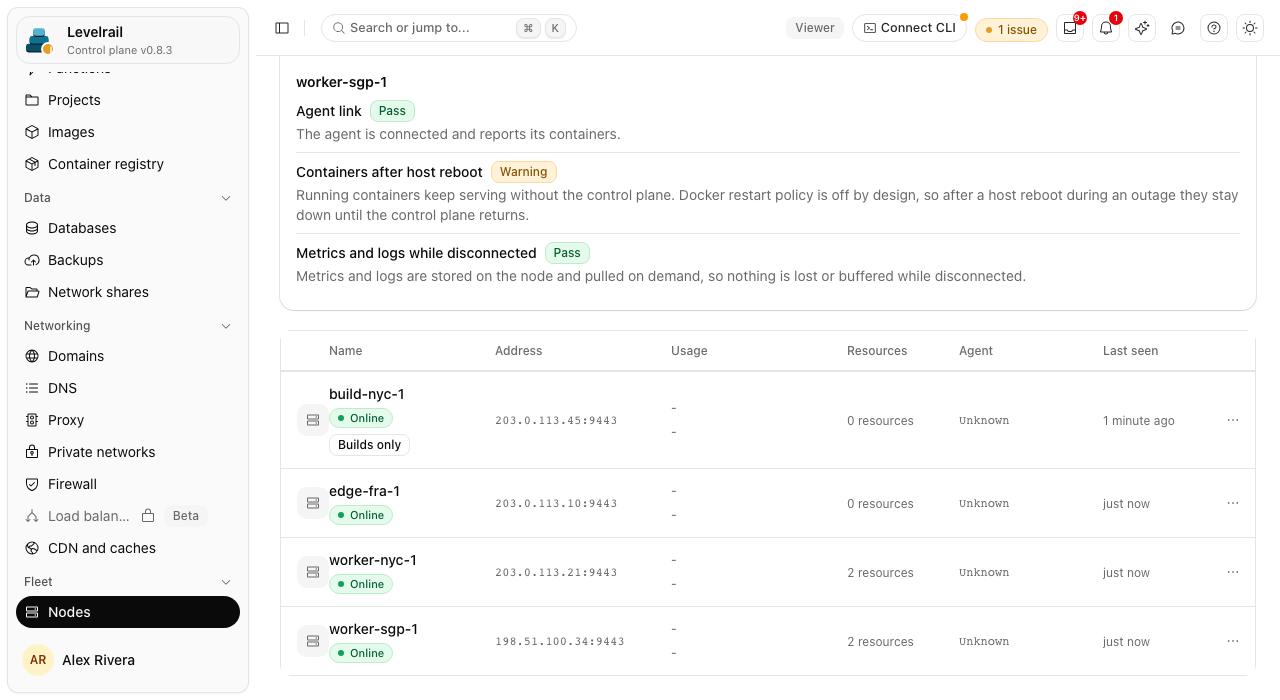Viewport: 1280px width, 700px height.
Task: Click the Agent column header
Action: click(976, 351)
